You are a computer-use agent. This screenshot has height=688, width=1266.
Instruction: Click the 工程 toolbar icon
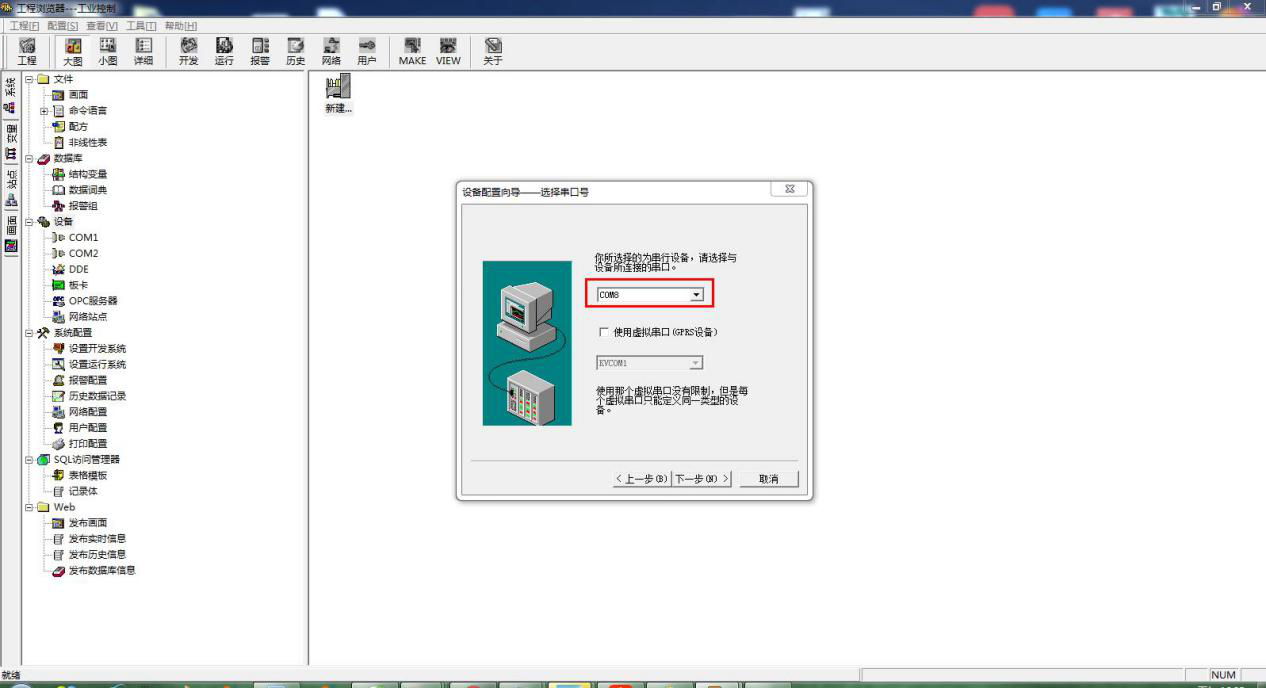[27, 51]
